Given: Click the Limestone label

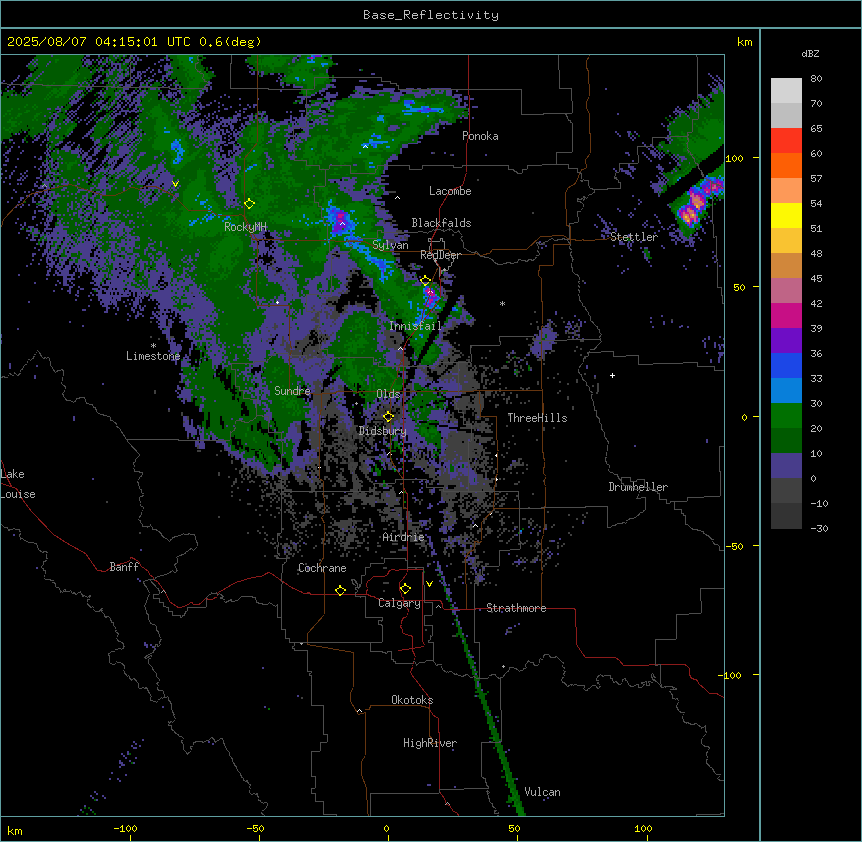Looking at the screenshot, I should coord(153,356).
